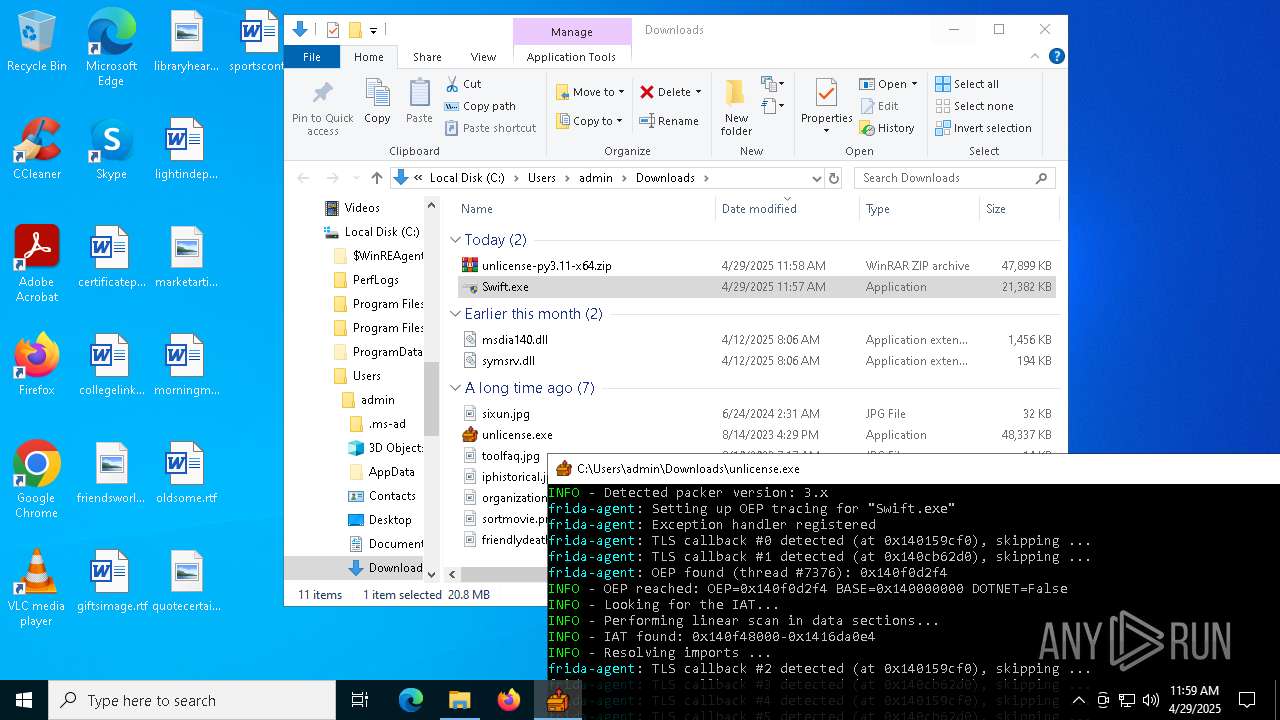Click Copy path in ribbon
Viewport: 1280px width, 720px height.
(x=480, y=106)
